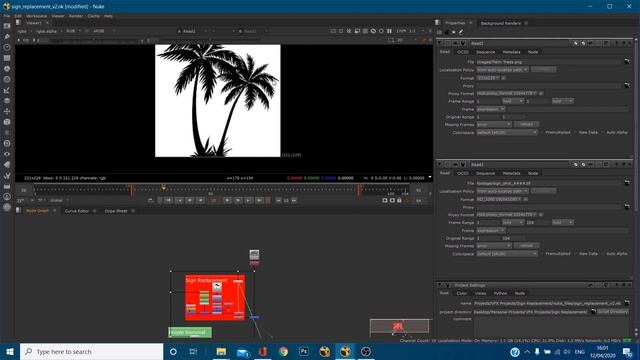Viewport: 640px width, 360px height.
Task: Open the Render menu
Action: (76, 16)
